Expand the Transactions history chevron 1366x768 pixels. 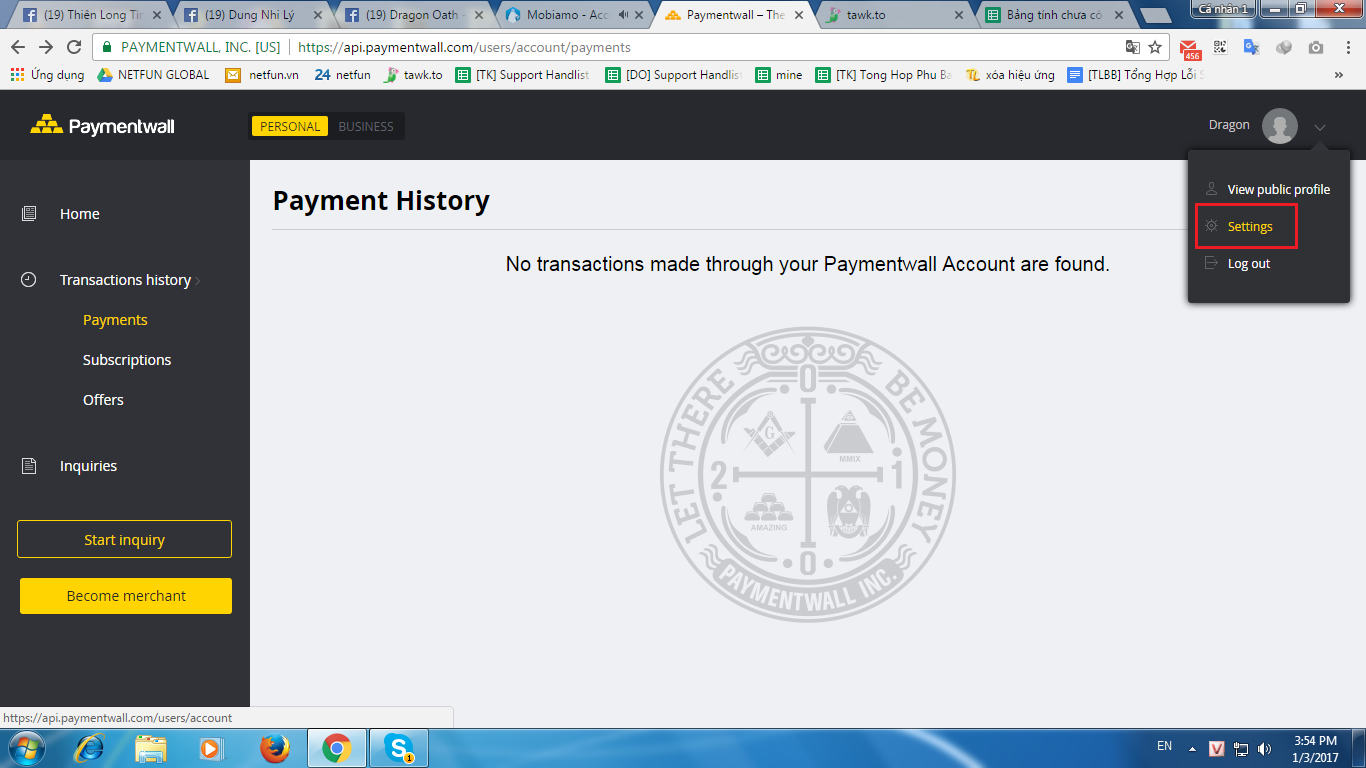coord(198,281)
